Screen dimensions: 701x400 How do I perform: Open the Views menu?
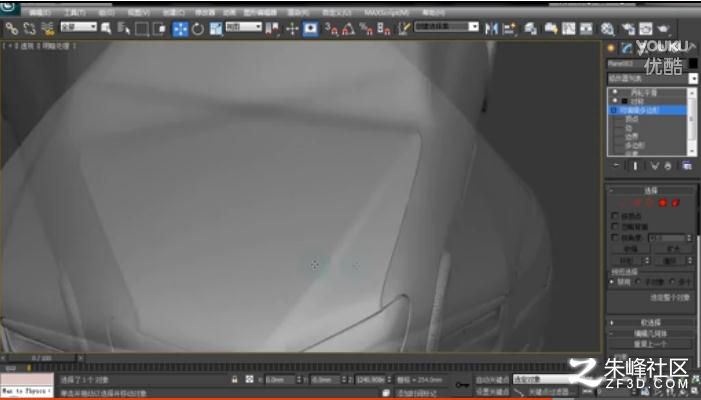tap(139, 13)
